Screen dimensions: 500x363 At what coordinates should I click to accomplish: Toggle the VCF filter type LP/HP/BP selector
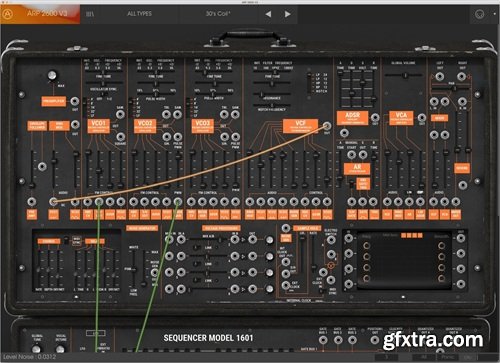309,82
